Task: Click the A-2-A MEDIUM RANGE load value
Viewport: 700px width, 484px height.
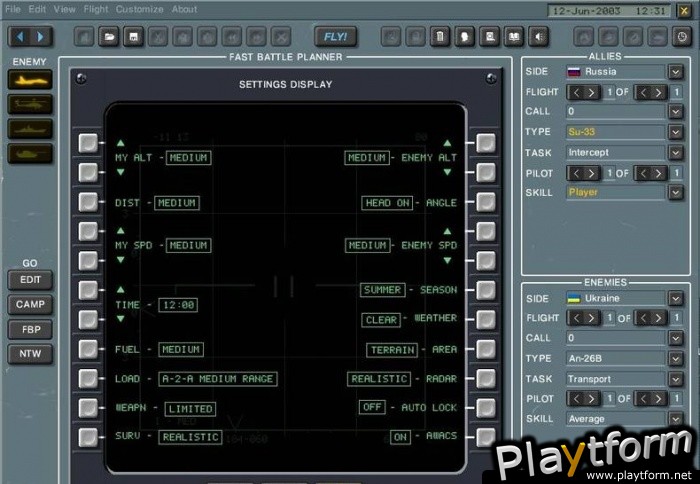Action: point(218,379)
